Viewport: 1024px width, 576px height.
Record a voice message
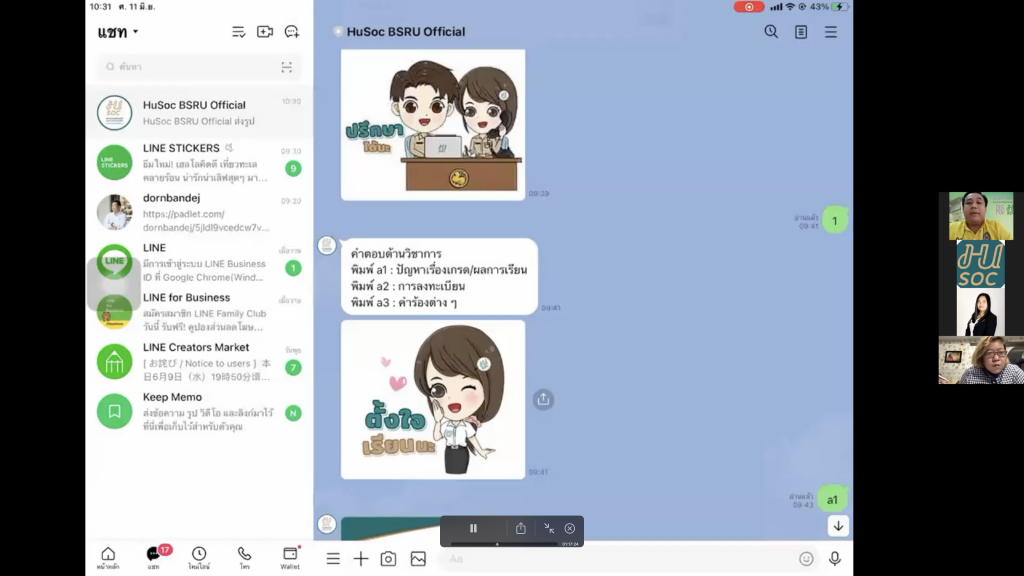835,558
